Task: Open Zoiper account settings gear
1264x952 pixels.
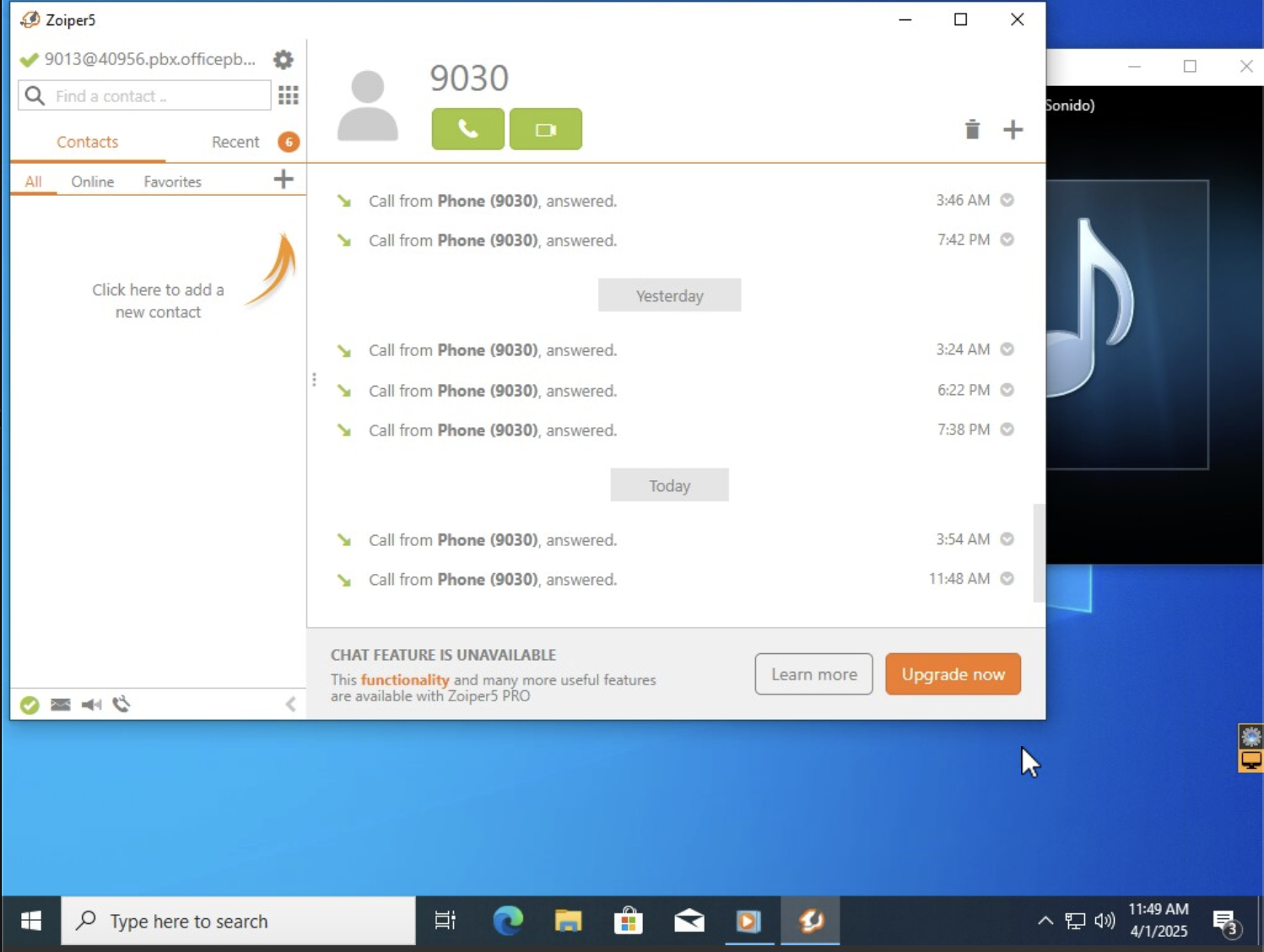Action: tap(284, 60)
